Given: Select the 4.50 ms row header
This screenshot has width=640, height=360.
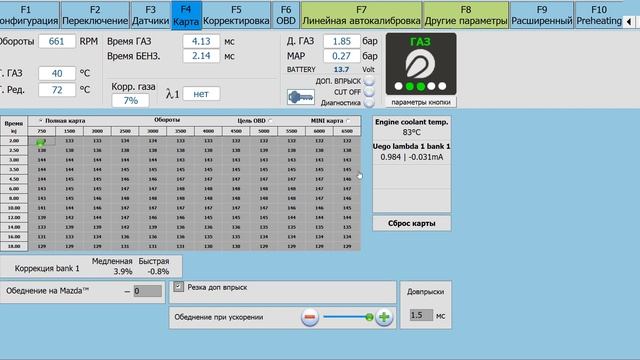Looking at the screenshot, I should (14, 179).
